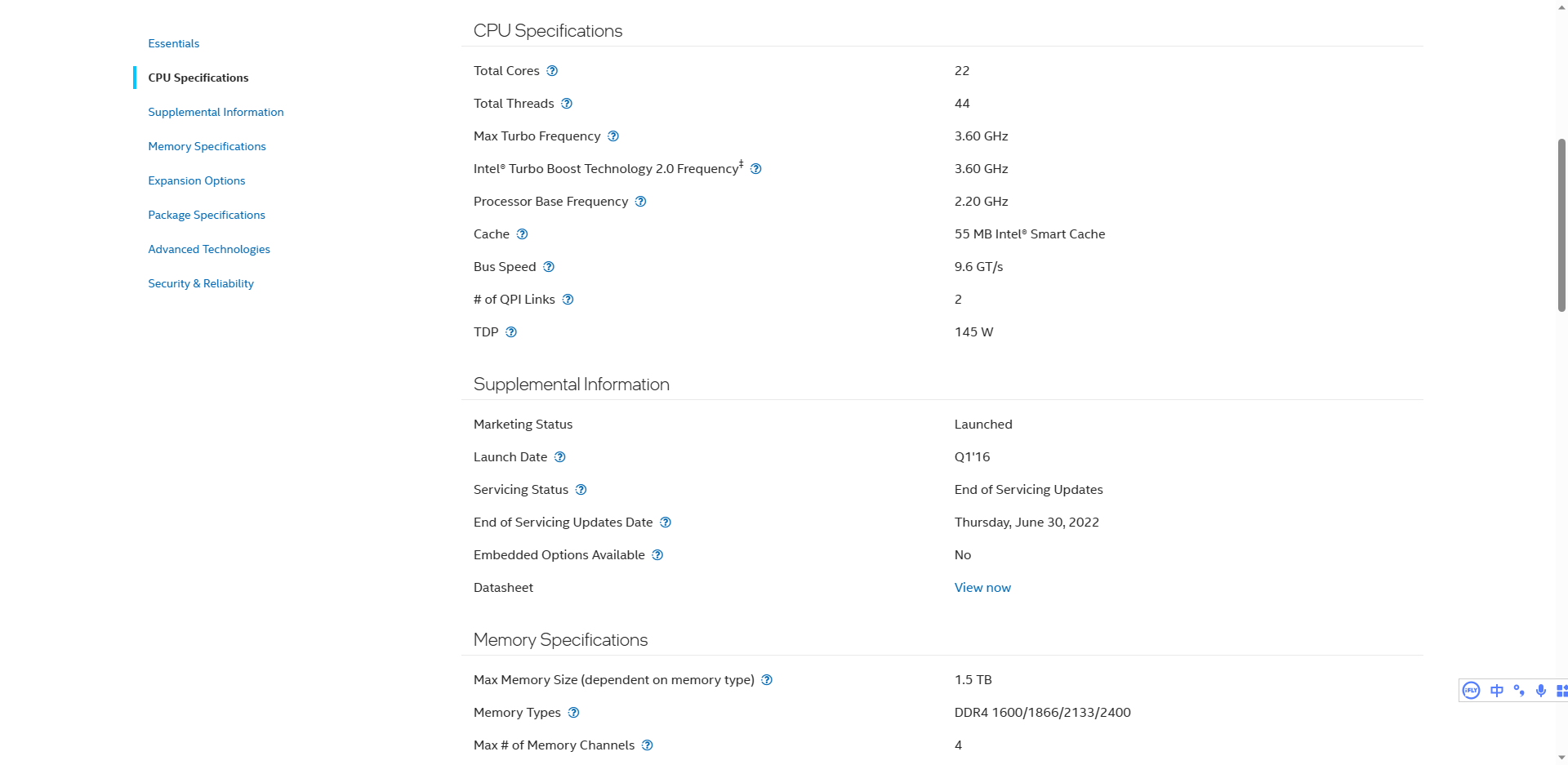Activate the microphone voice input icon
Image resolution: width=1568 pixels, height=765 pixels.
(x=1541, y=691)
